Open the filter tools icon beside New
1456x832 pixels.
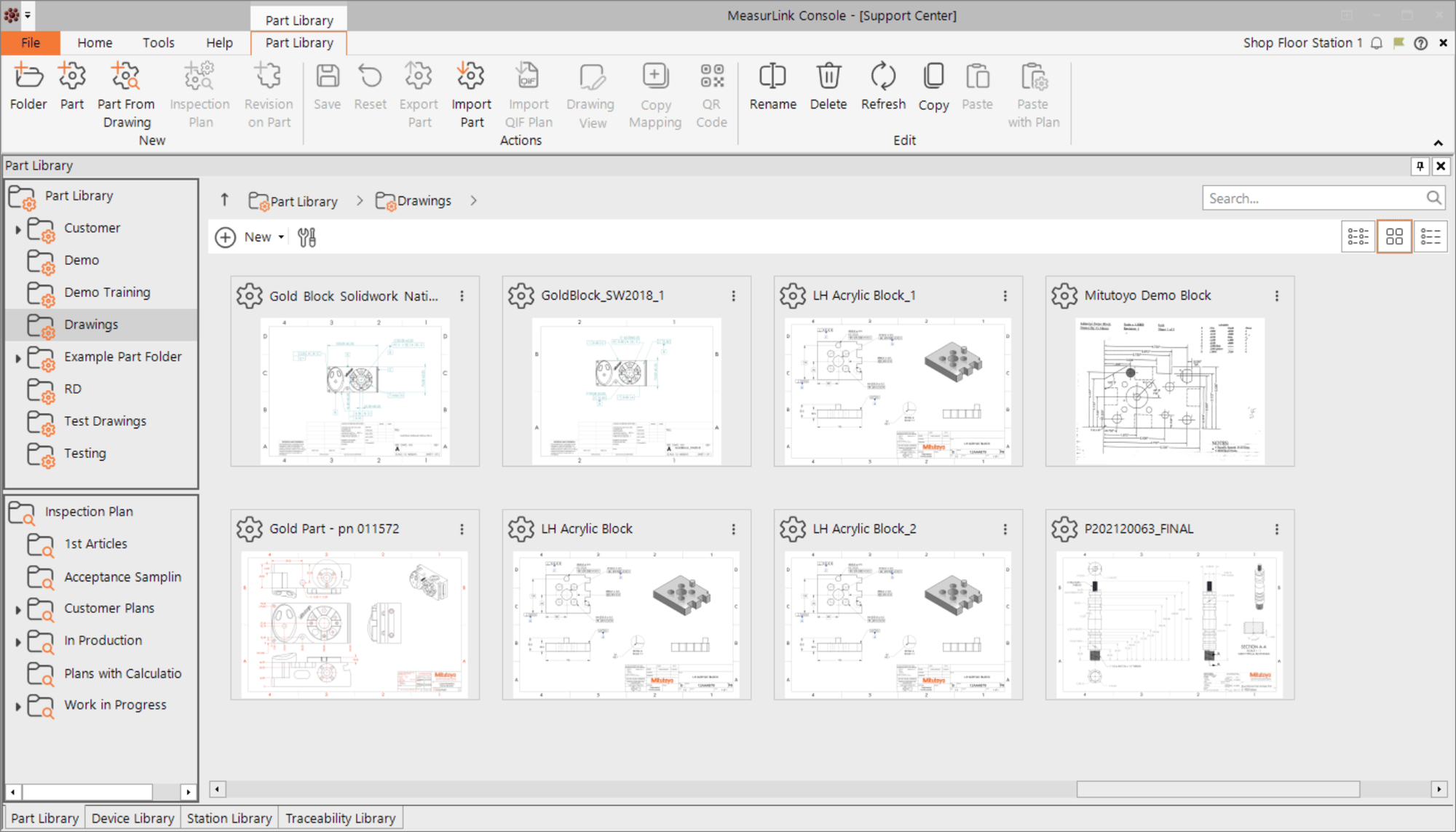point(306,237)
